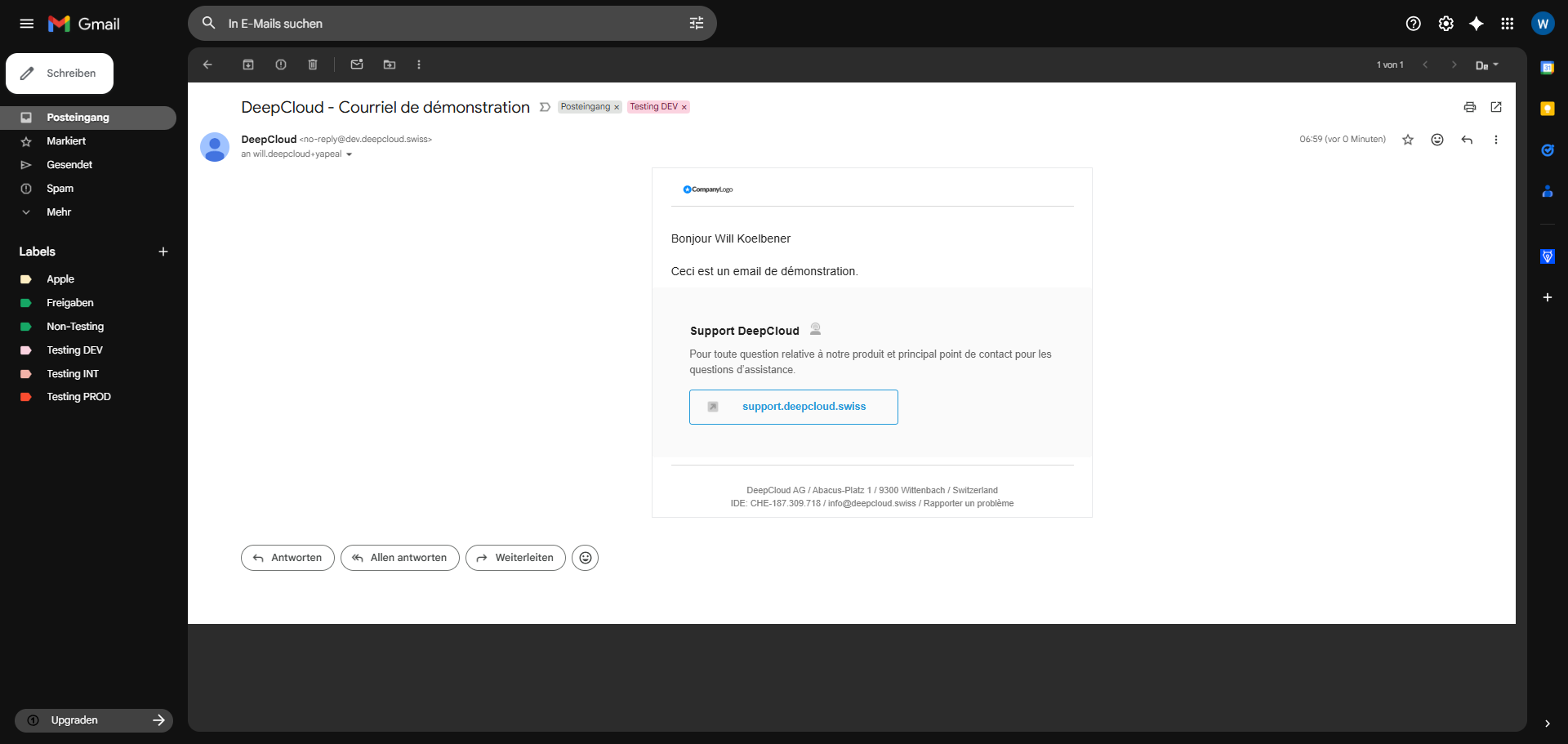Click the orange Apple label color tag
This screenshot has width=1568, height=744.
(26, 279)
